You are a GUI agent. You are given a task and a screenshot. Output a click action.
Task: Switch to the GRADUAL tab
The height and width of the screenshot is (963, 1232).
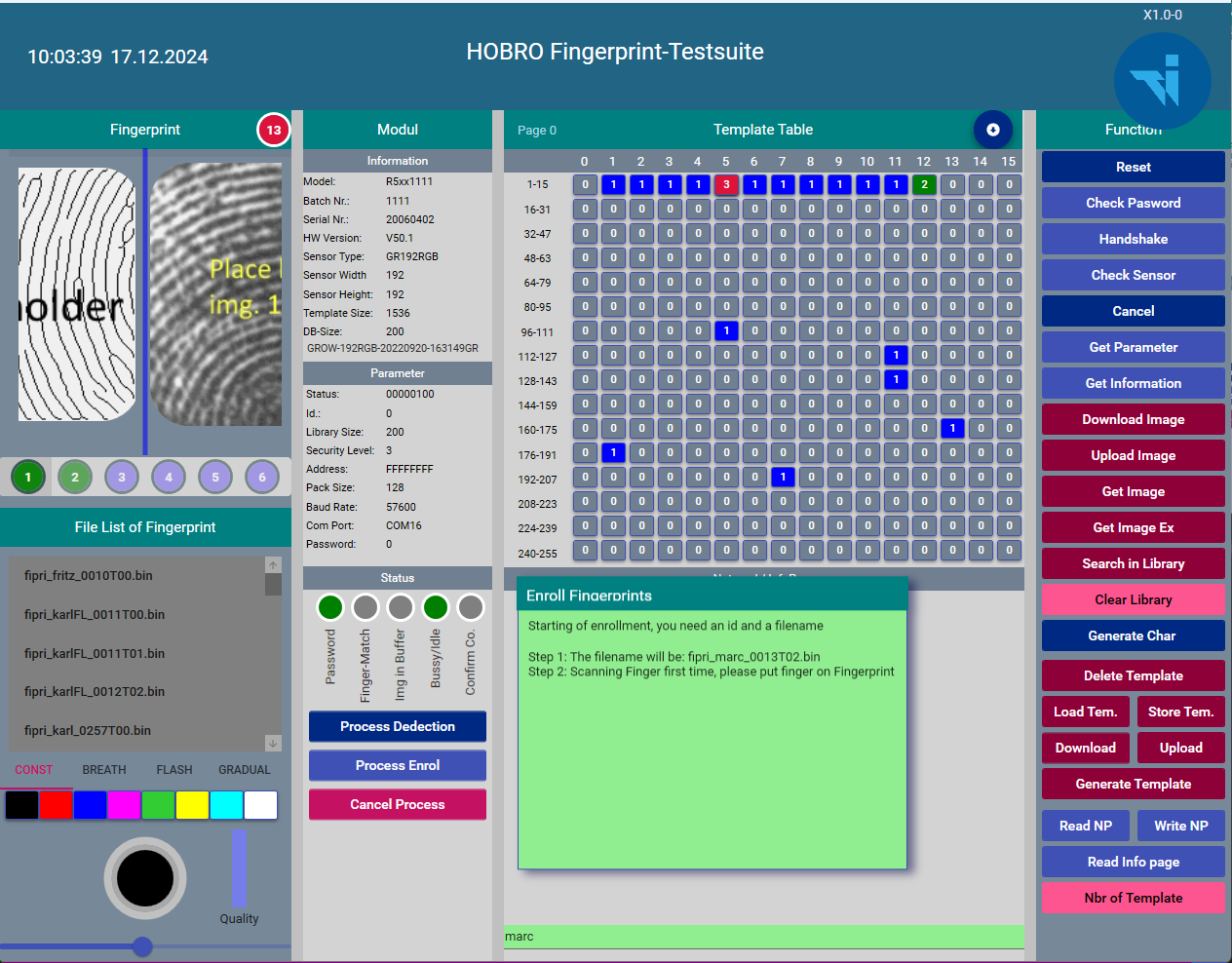click(245, 770)
